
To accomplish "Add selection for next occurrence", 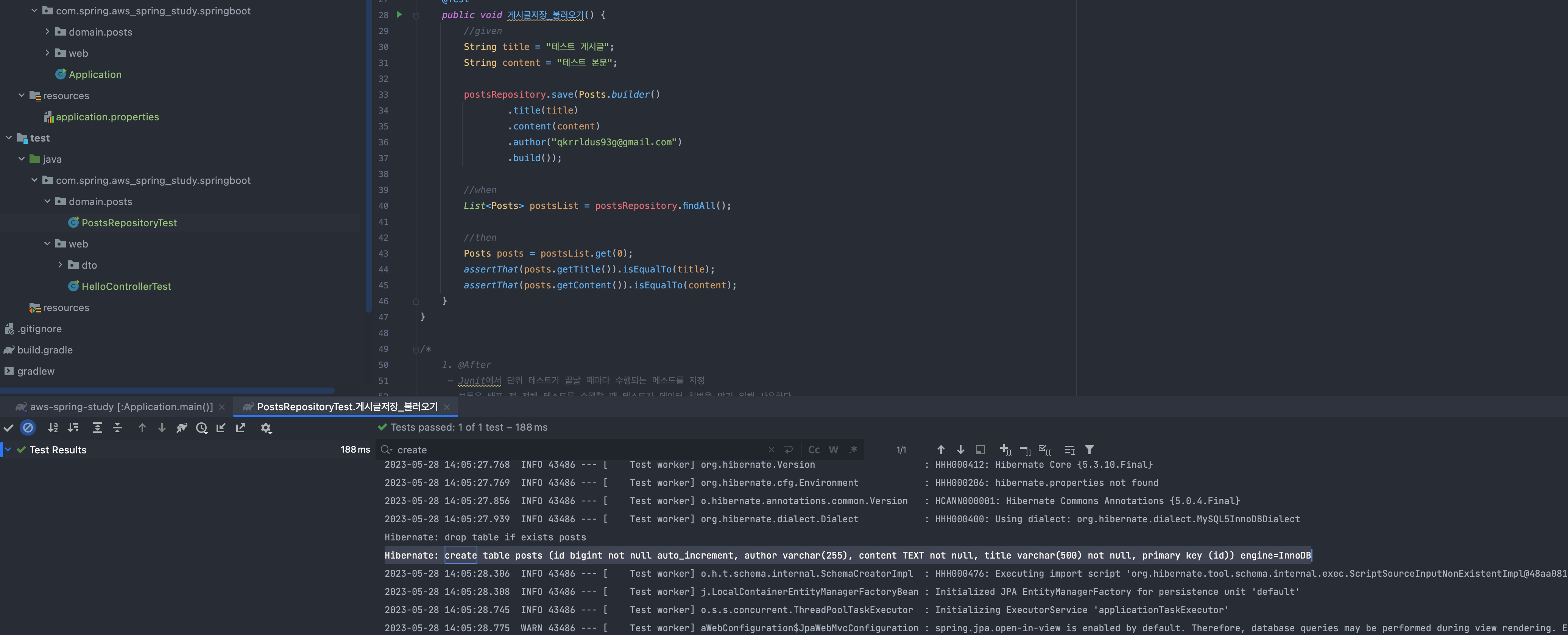I will point(1005,450).
